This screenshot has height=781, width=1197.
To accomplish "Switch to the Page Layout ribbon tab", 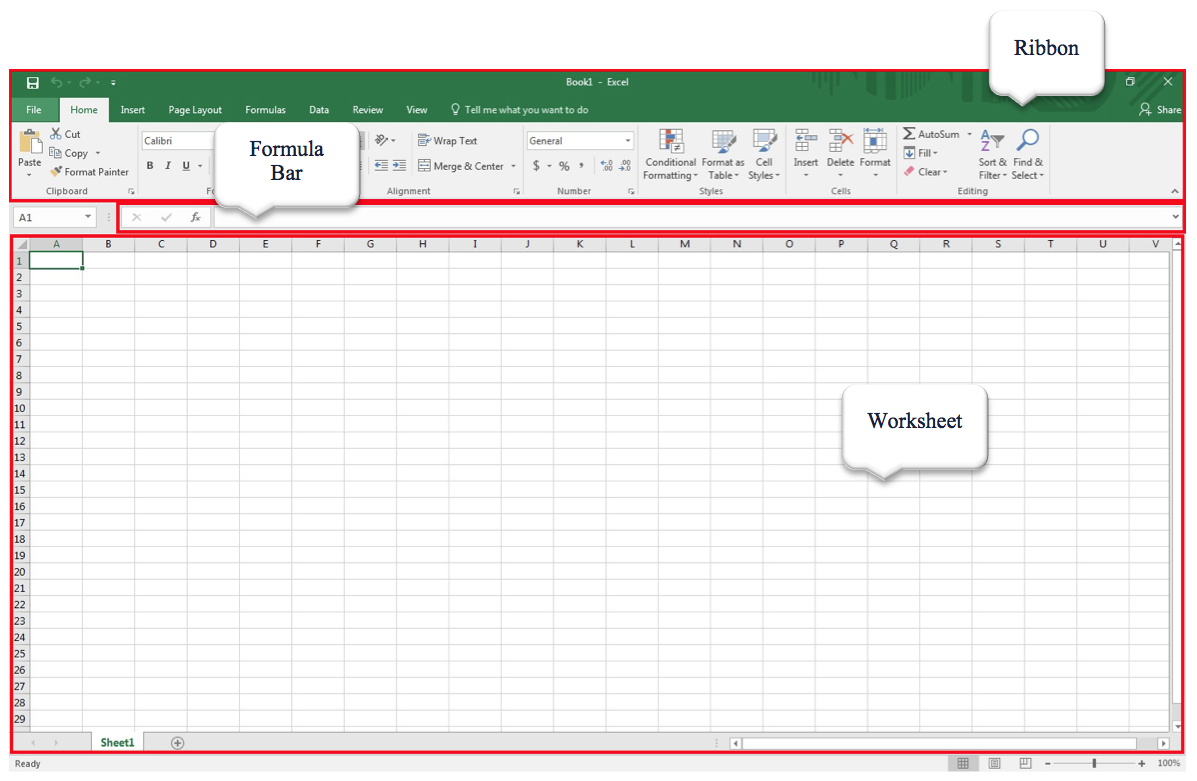I will coord(195,110).
